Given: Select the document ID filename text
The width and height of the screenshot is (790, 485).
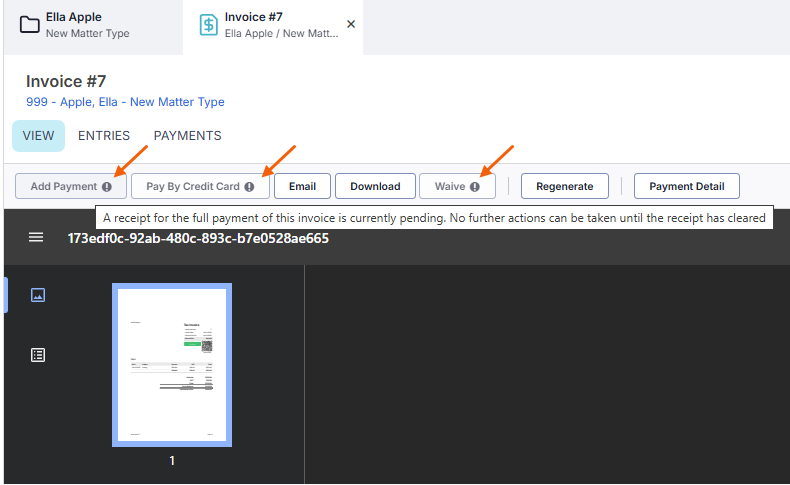Looking at the screenshot, I should point(198,238).
